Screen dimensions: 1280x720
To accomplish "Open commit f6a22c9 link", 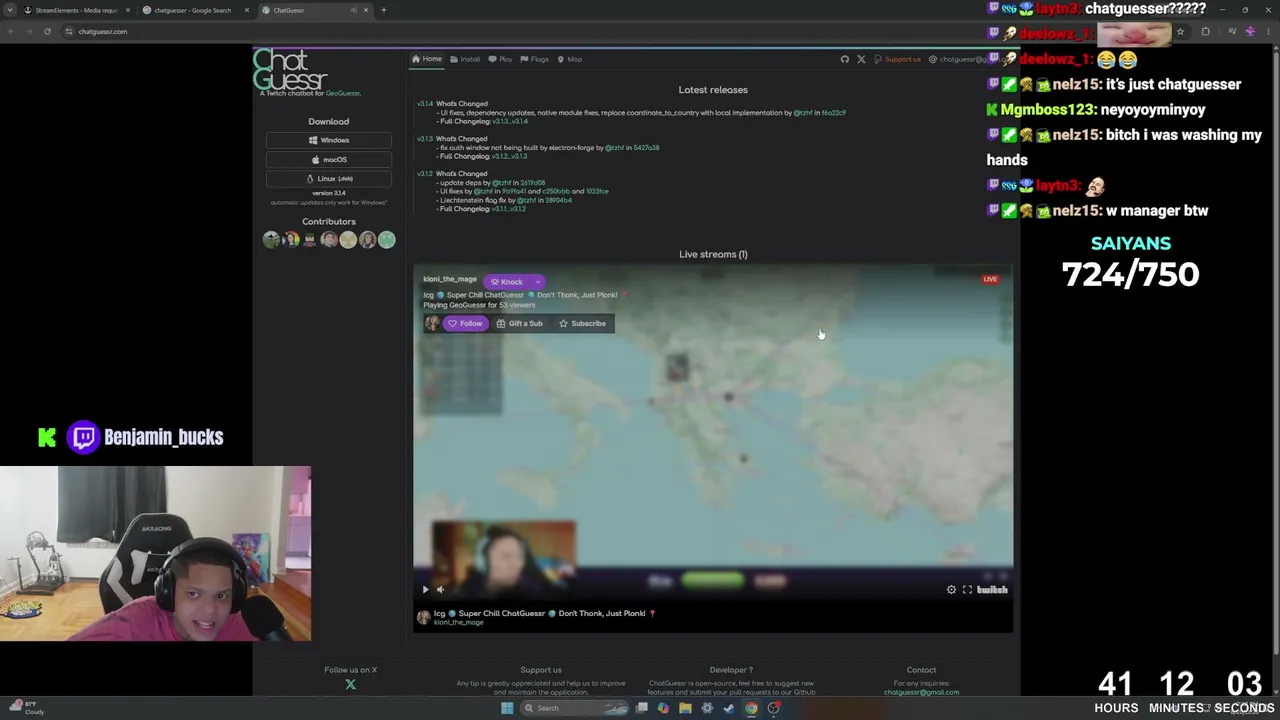I will (833, 113).
